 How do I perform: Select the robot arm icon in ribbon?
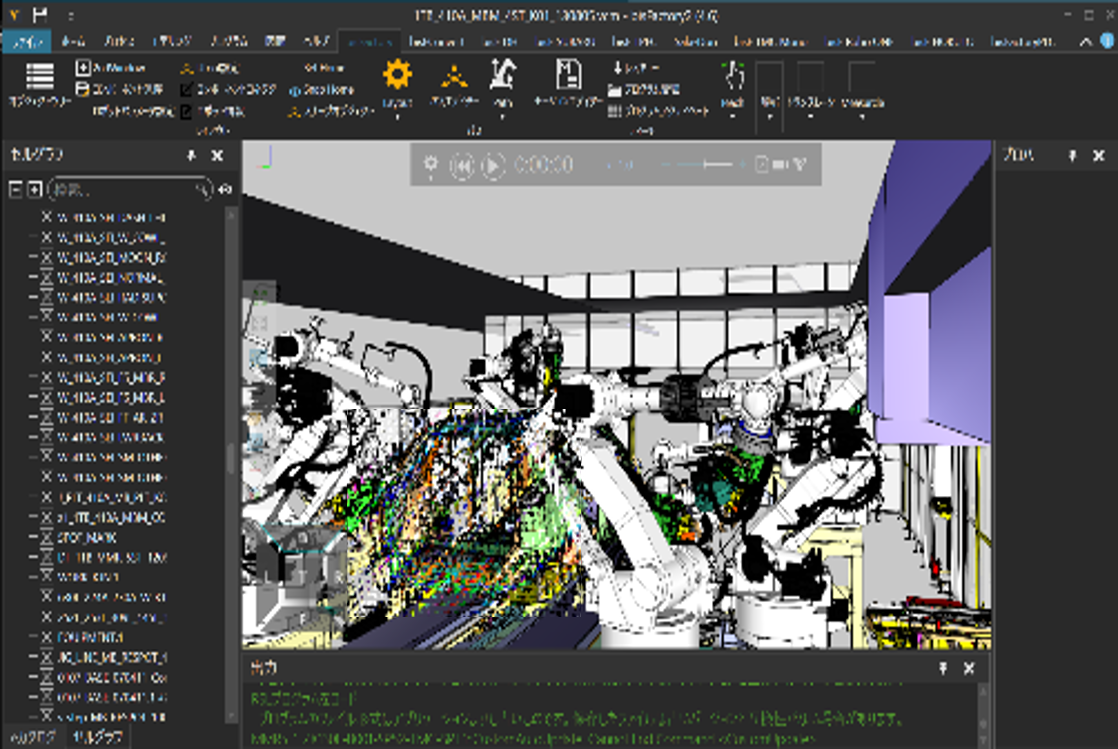(502, 74)
